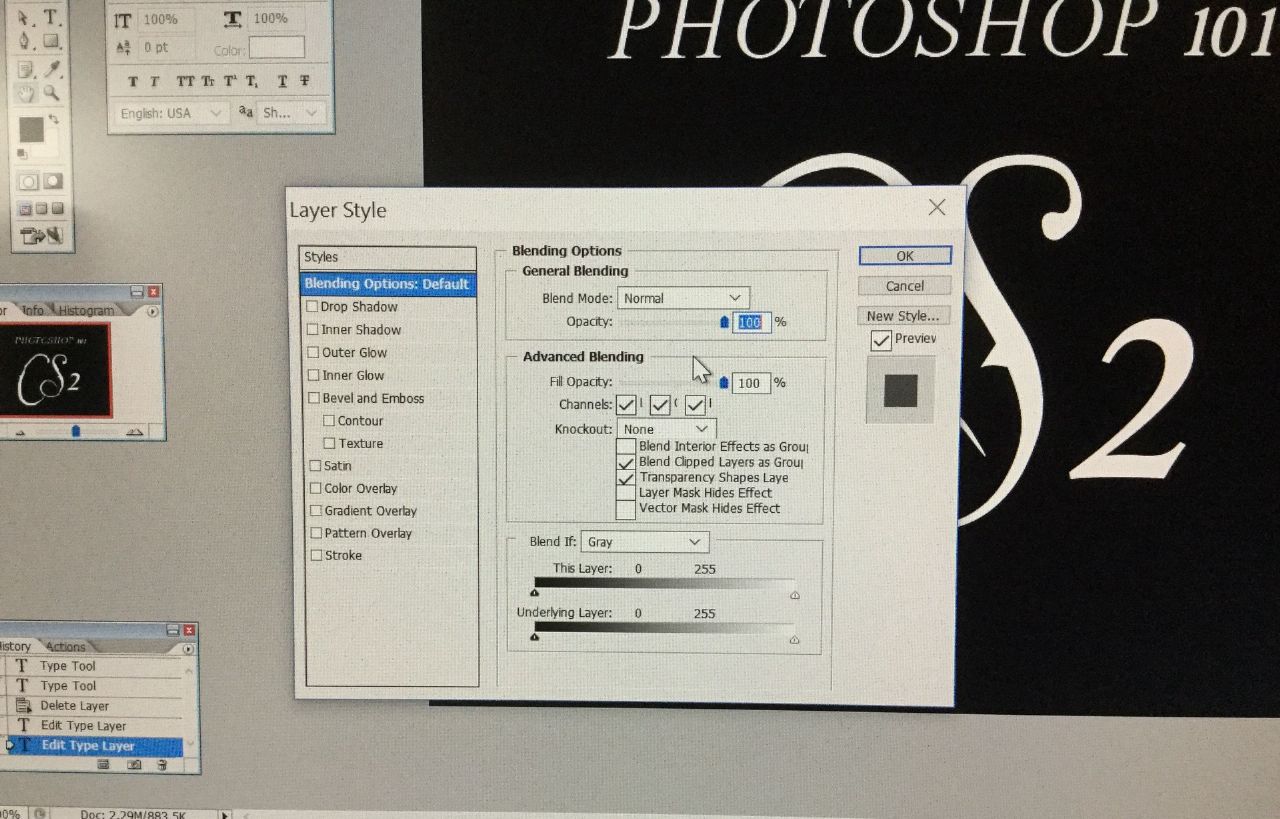Click Cancel in Layer Style dialog

(x=905, y=286)
